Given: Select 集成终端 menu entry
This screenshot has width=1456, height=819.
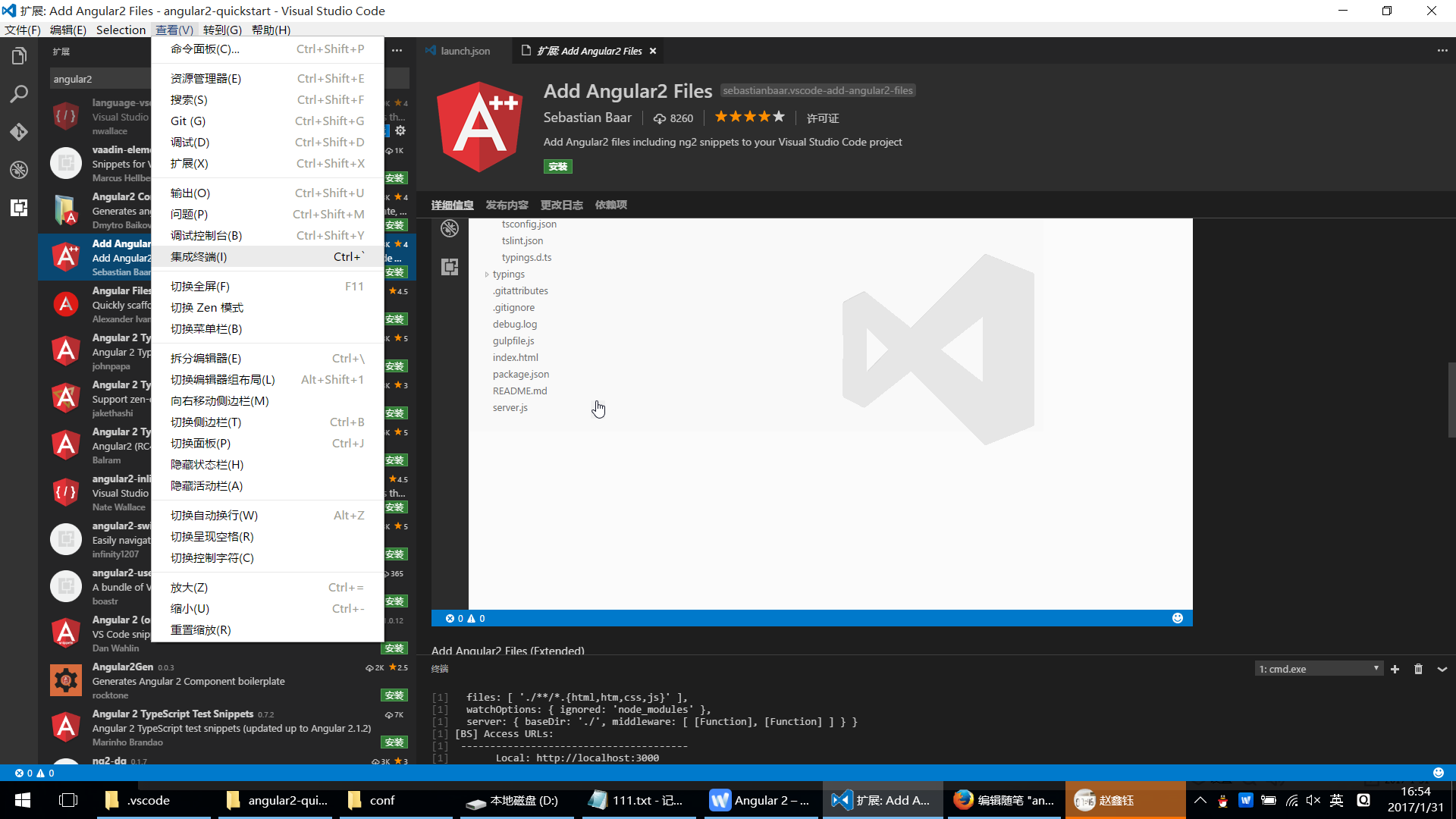Looking at the screenshot, I should click(x=267, y=256).
